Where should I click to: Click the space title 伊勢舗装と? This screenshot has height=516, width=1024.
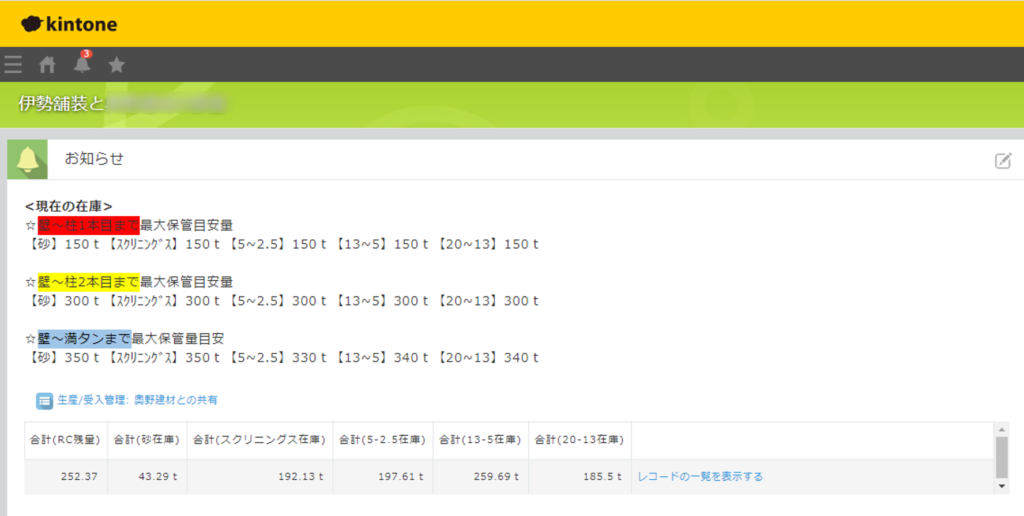pyautogui.click(x=62, y=103)
